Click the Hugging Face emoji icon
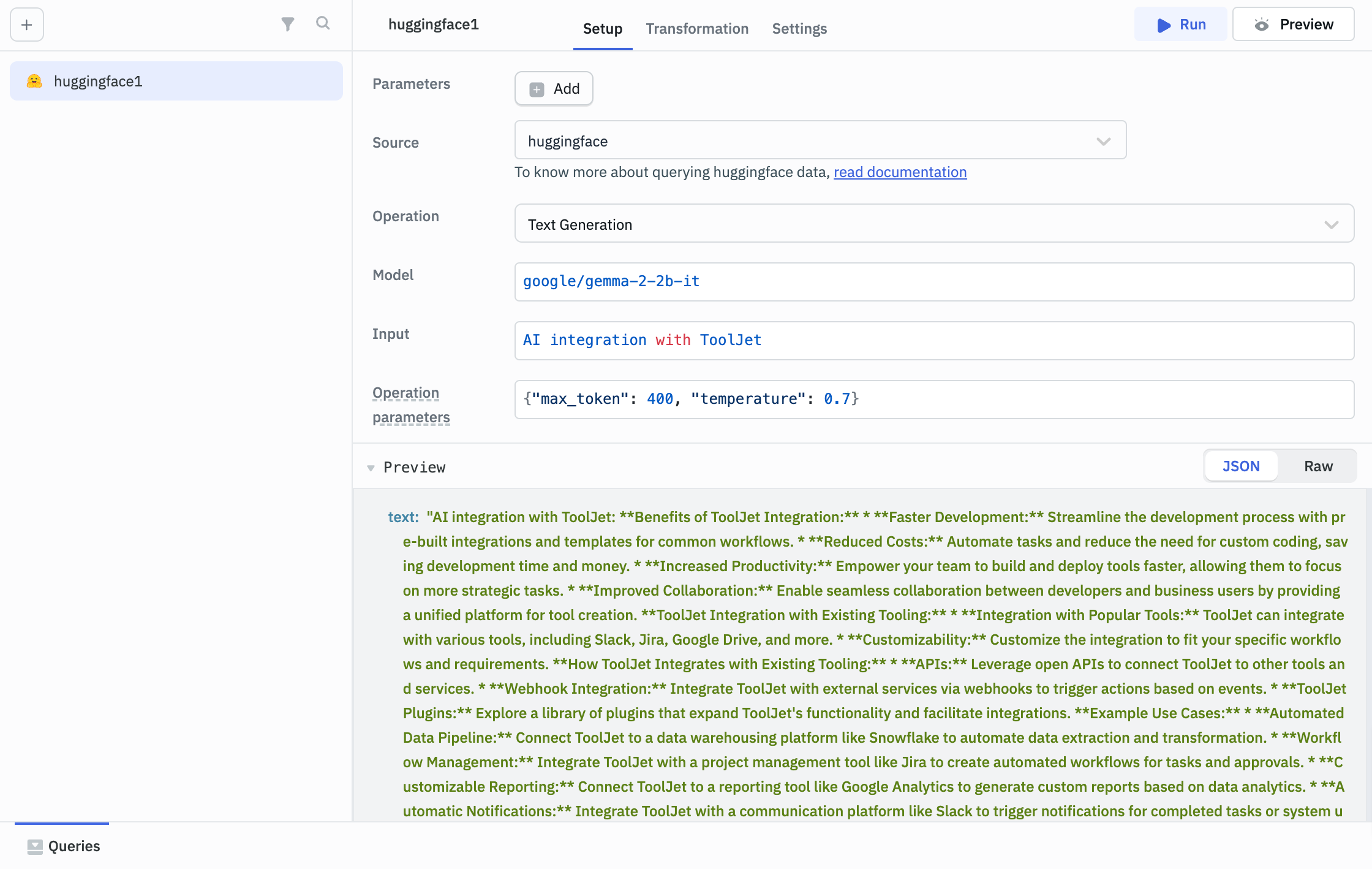 pos(34,81)
